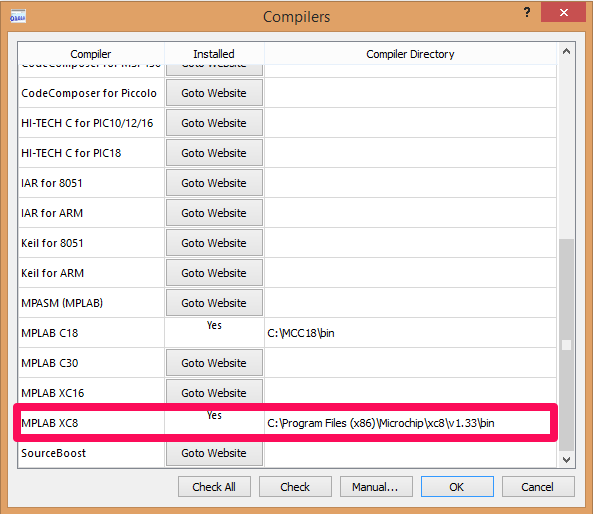Screen dimensions: 593x514
Task: Click the vertical scrollbar thumb
Action: 566,345
